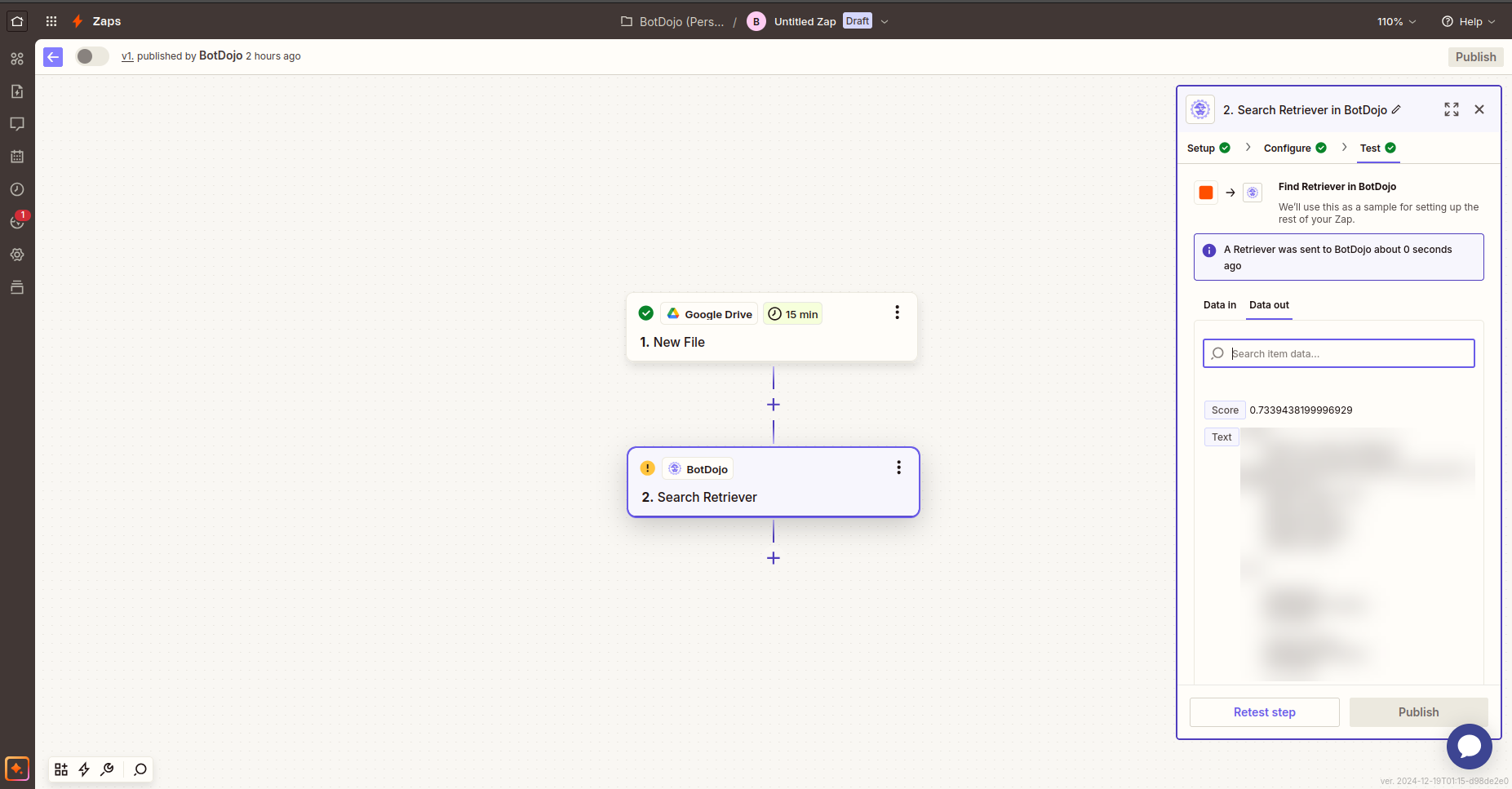
Task: Click the panel Publish button
Action: [1419, 712]
